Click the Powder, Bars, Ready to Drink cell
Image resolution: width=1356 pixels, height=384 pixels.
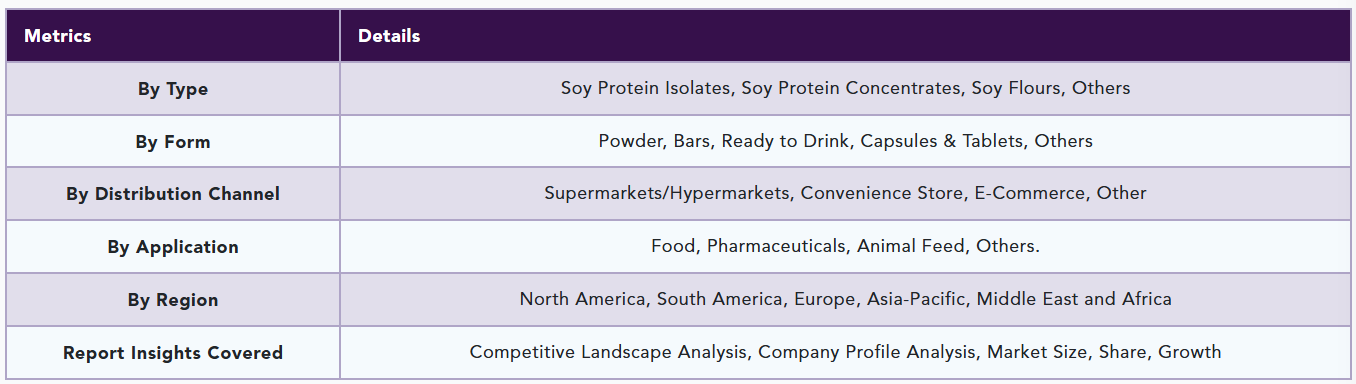click(845, 142)
